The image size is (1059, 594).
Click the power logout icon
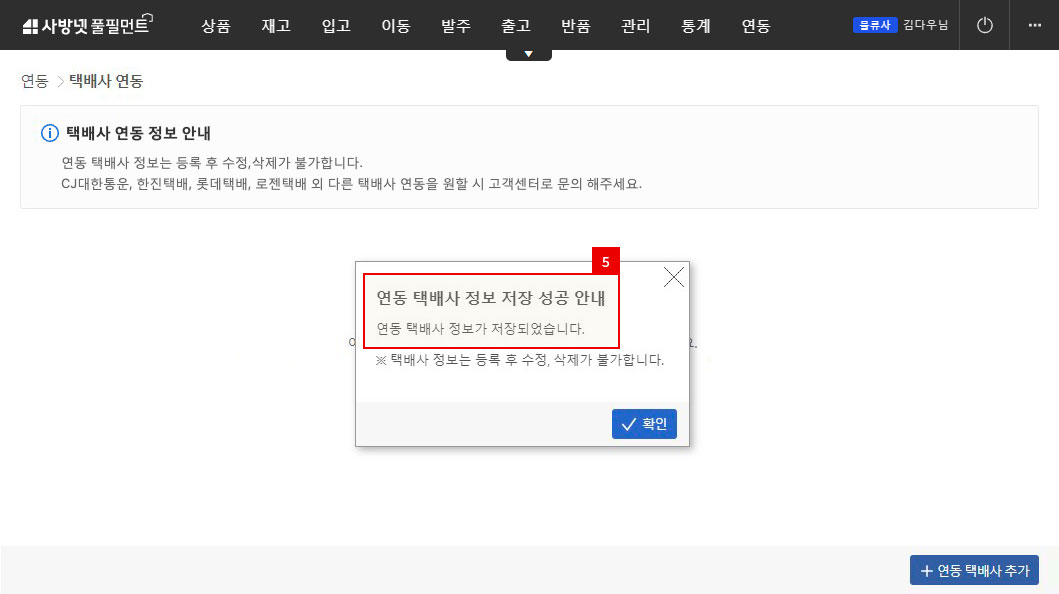tap(984, 25)
